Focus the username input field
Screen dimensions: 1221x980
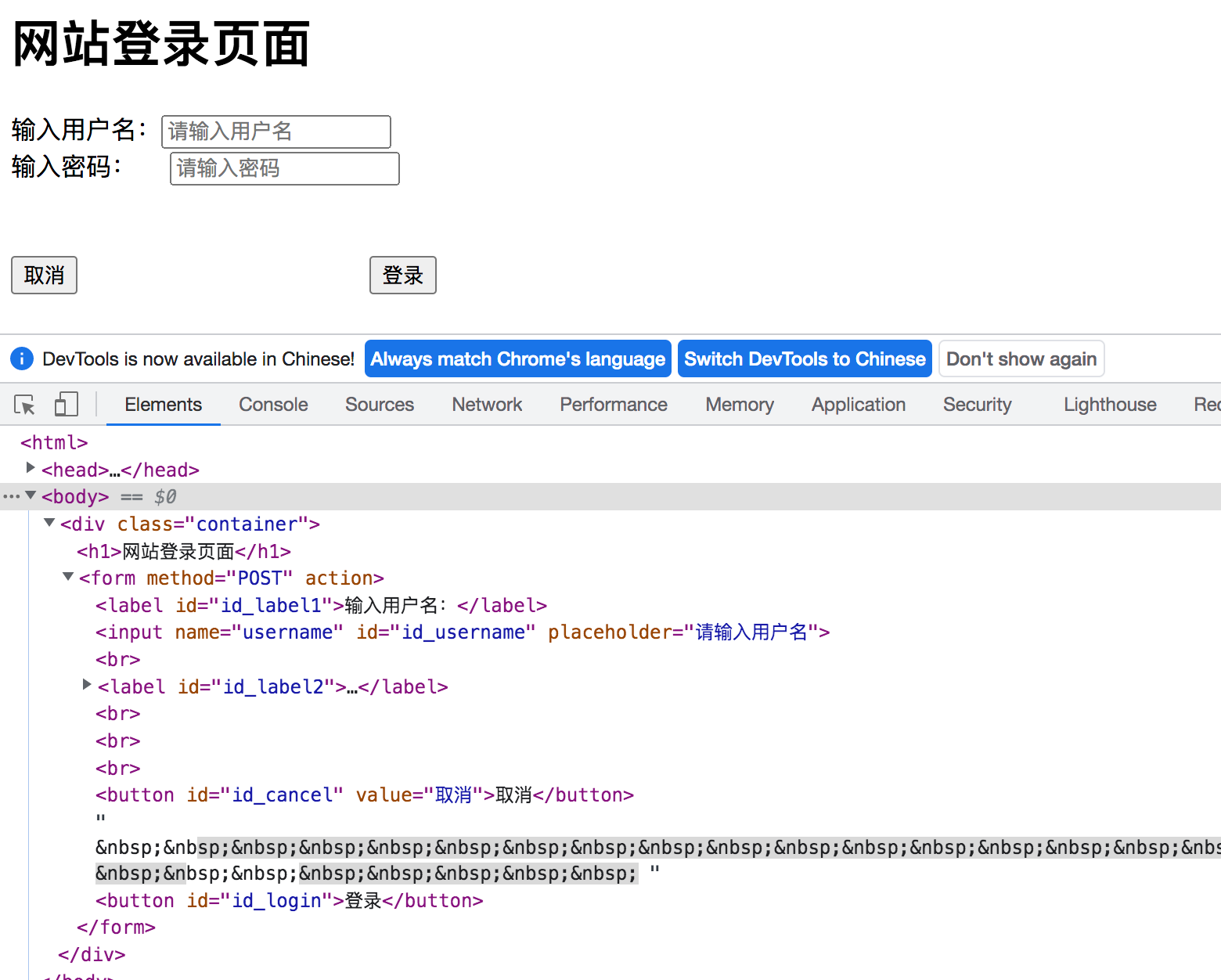point(276,132)
